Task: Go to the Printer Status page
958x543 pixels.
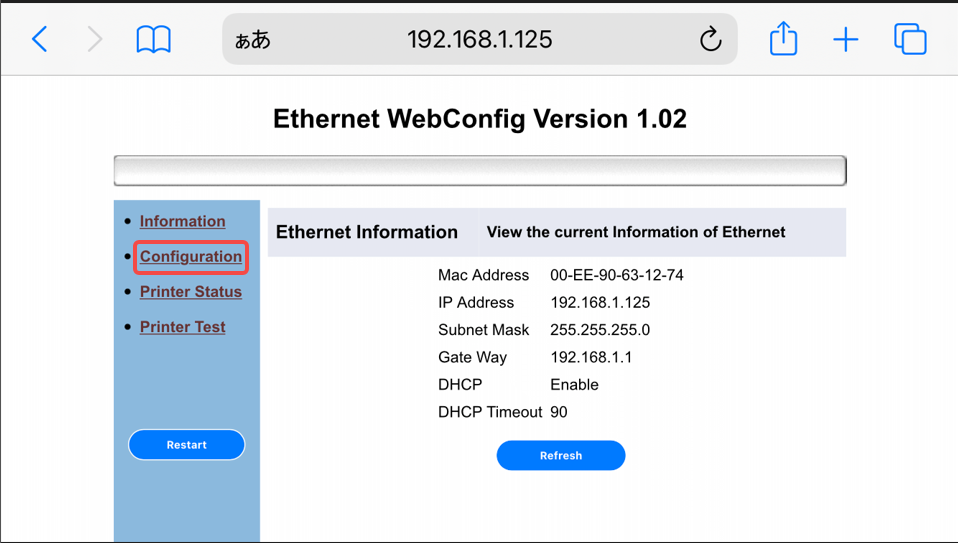Action: pyautogui.click(x=191, y=292)
